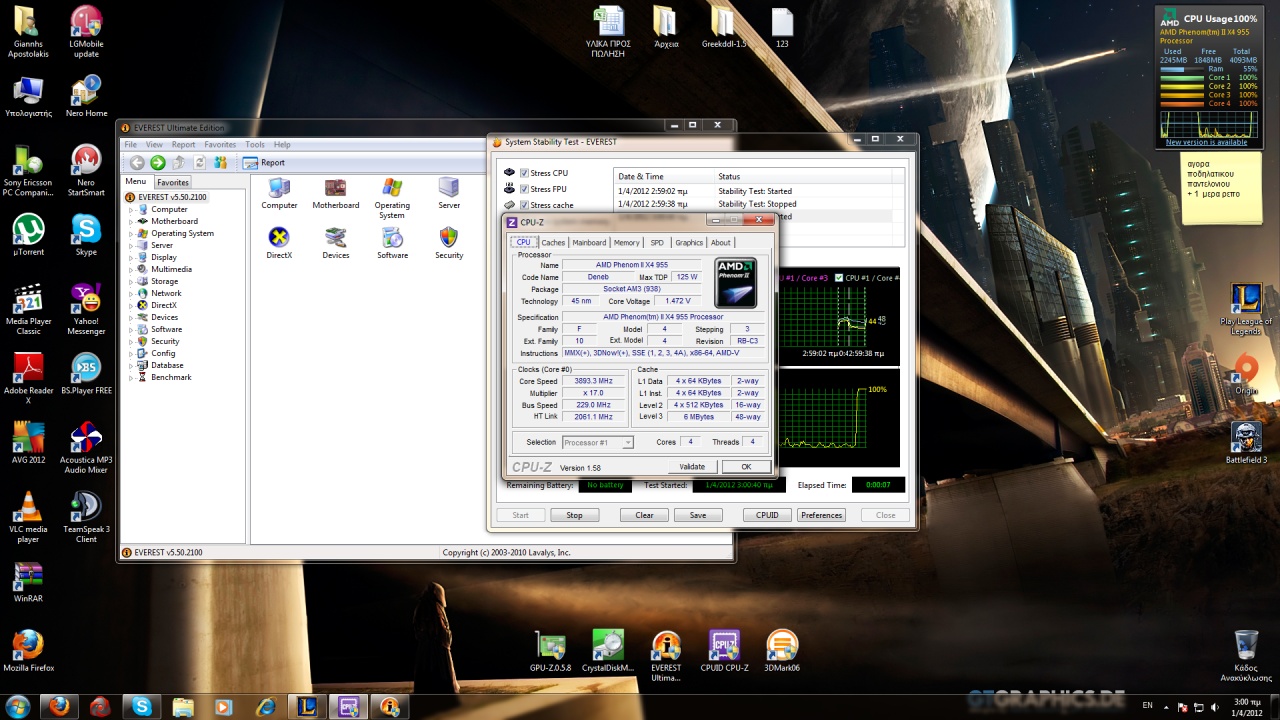The image size is (1280, 720).
Task: Open the Server category icon in EVEREST pane
Action: point(449,194)
